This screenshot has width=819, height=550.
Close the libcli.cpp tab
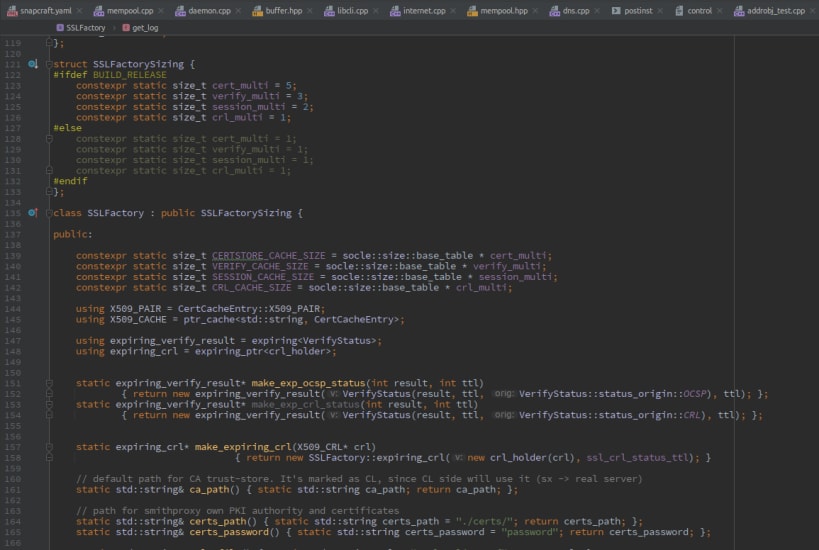[x=376, y=10]
